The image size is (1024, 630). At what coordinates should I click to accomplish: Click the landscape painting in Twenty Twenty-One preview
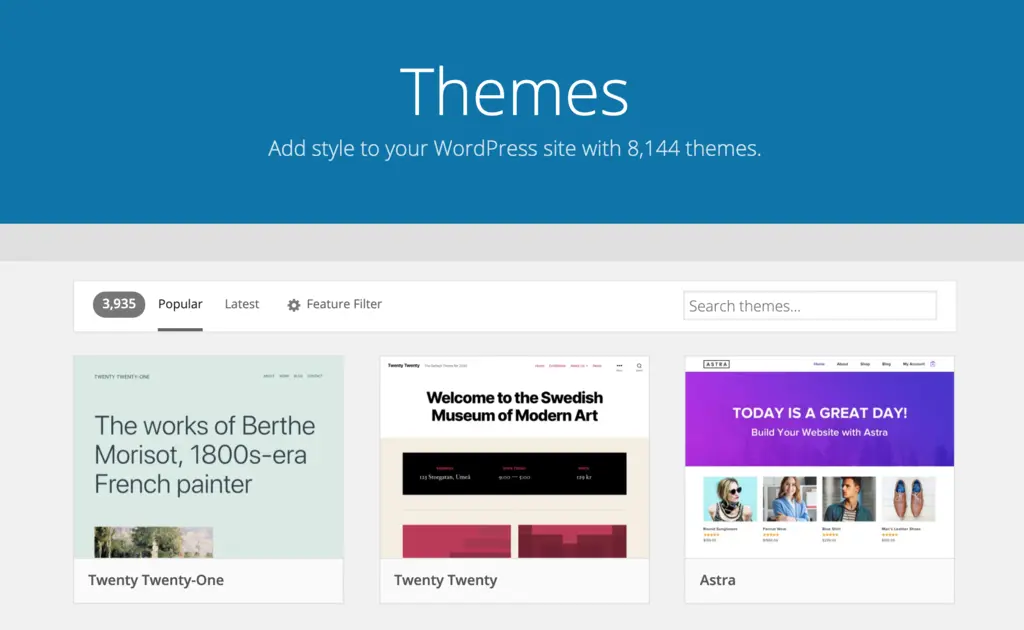pos(153,543)
